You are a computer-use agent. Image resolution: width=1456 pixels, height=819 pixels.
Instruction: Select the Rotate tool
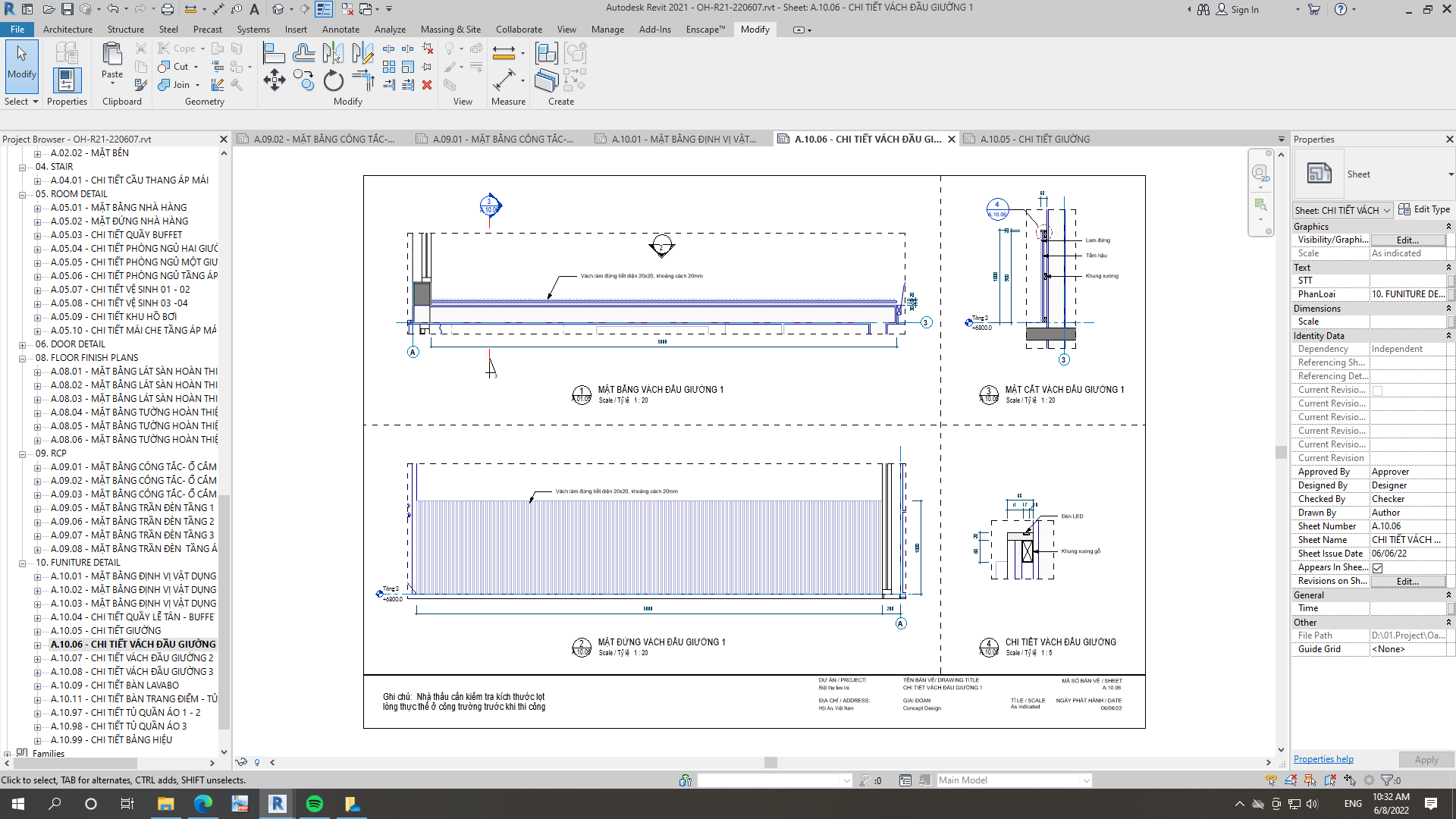333,80
